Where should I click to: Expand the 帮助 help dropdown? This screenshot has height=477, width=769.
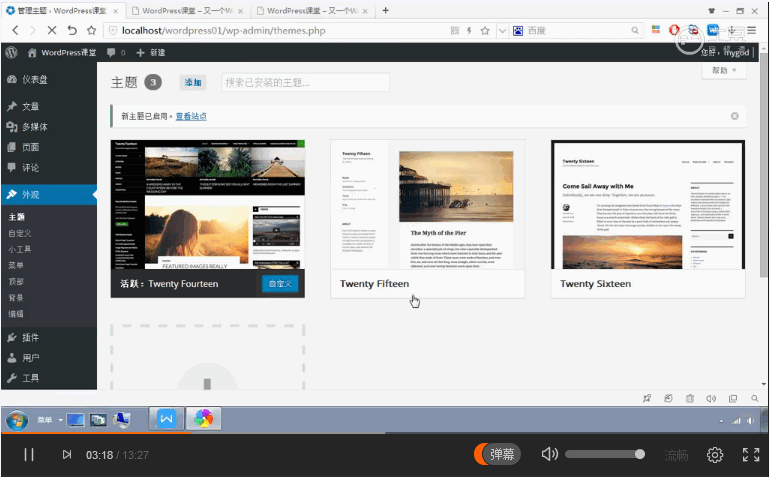click(724, 71)
